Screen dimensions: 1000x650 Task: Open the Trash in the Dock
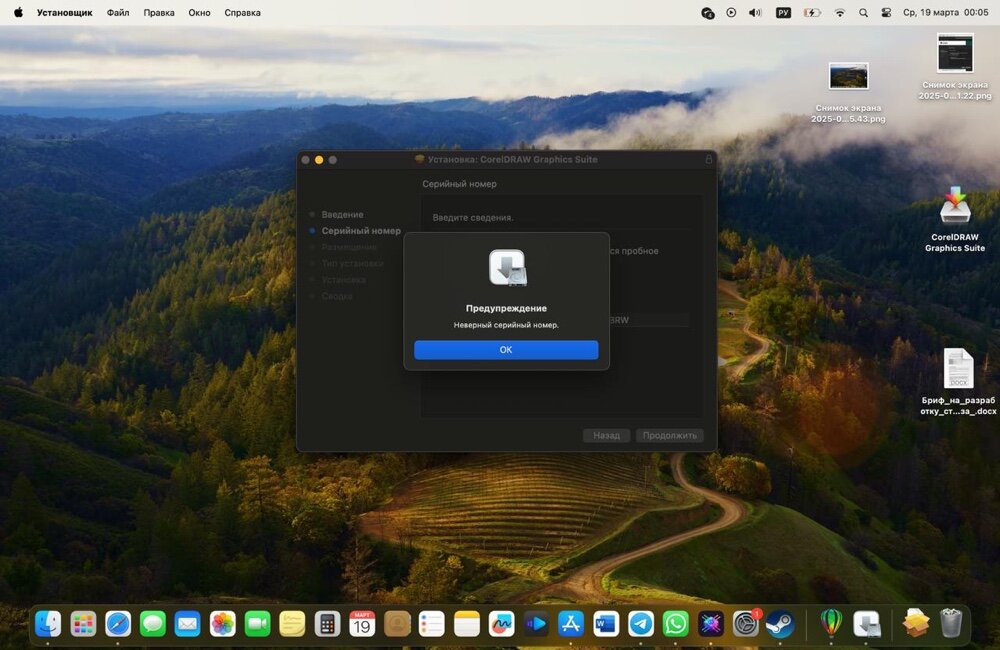(951, 624)
